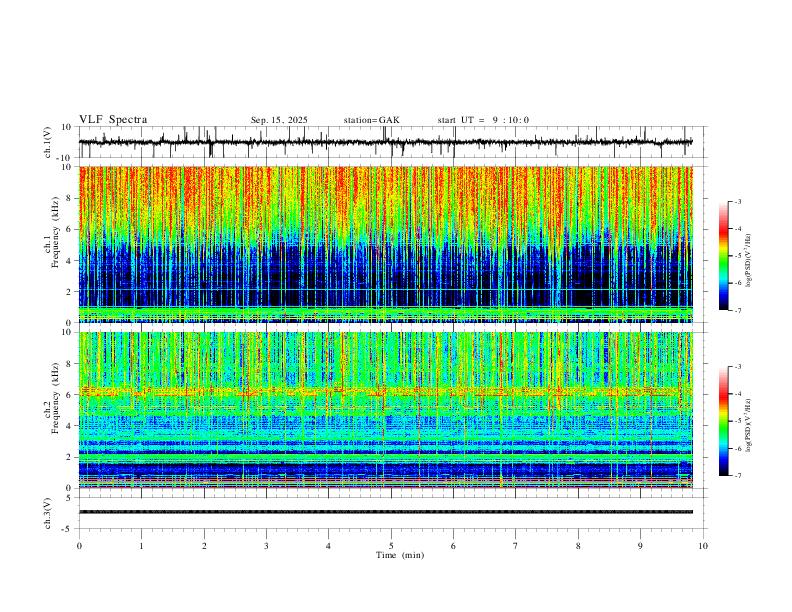Click the ch.2 log(PSD) colorbar label
Screen dimensions: 792x612
749,425
